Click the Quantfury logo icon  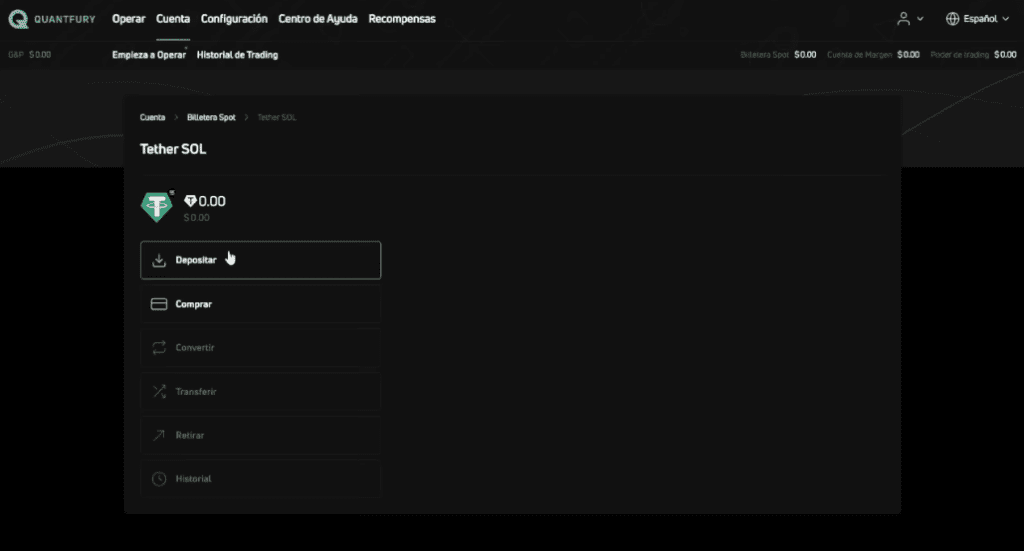coord(18,19)
